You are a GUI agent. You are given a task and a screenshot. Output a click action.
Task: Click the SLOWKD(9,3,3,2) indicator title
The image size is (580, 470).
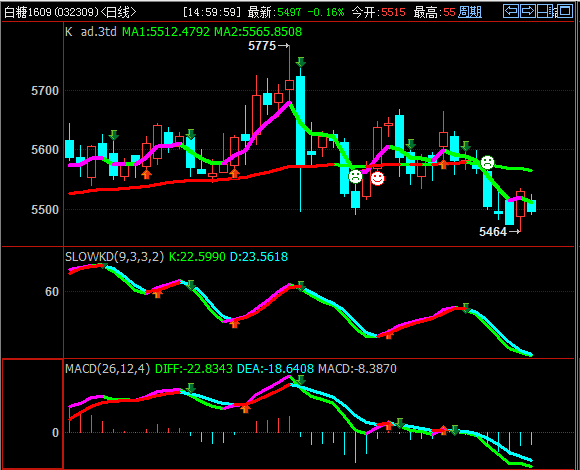point(114,257)
